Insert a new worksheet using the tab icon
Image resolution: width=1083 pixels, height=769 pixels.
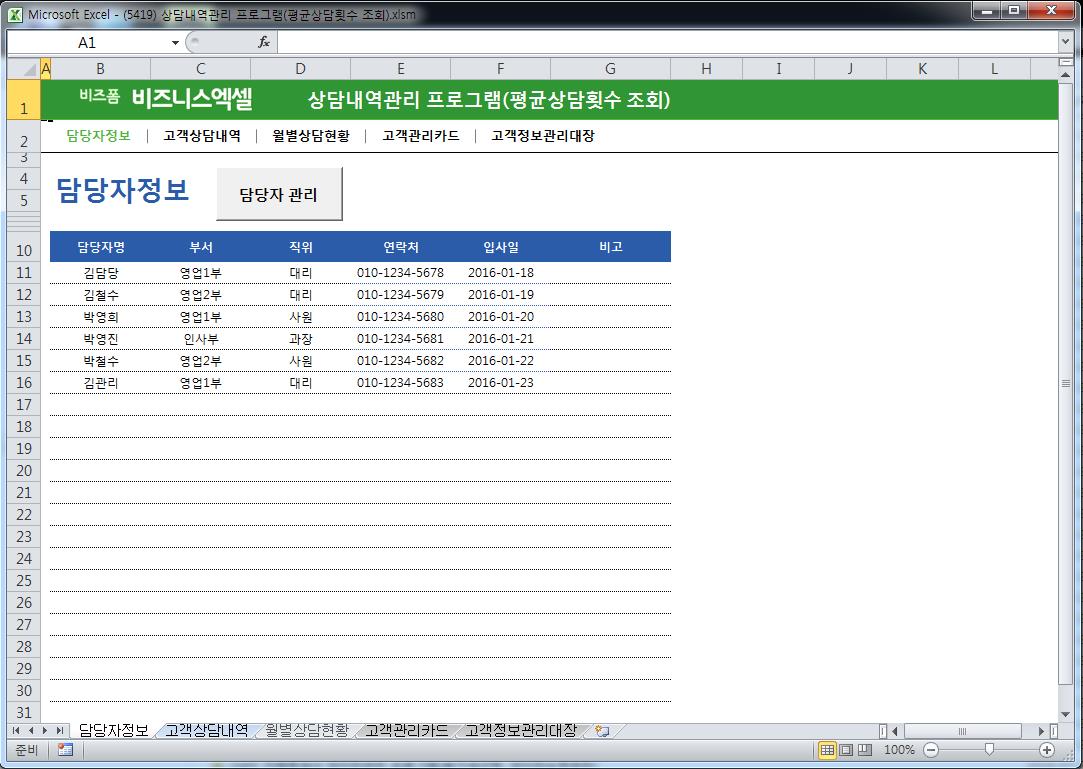point(601,731)
